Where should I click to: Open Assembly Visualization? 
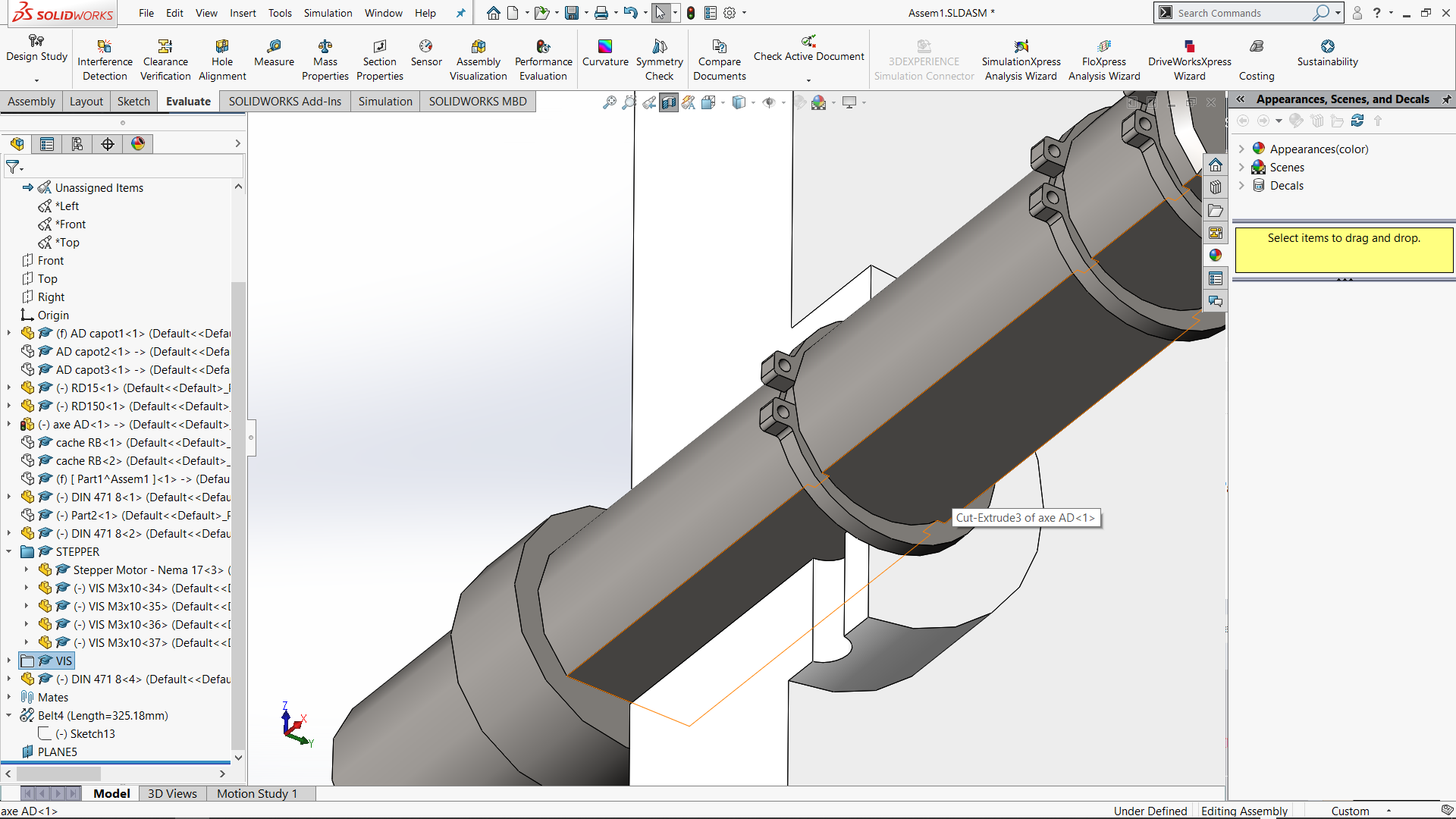coord(478,61)
